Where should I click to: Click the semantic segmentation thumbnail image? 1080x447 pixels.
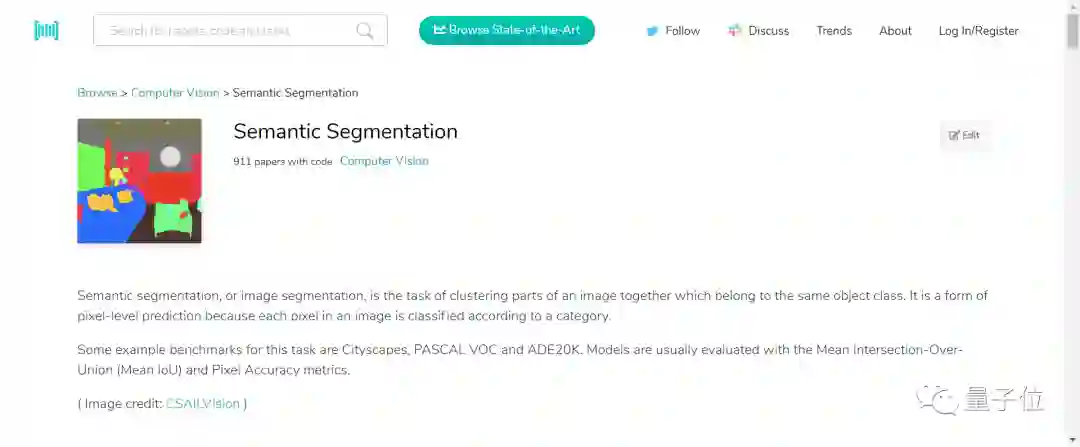point(139,181)
